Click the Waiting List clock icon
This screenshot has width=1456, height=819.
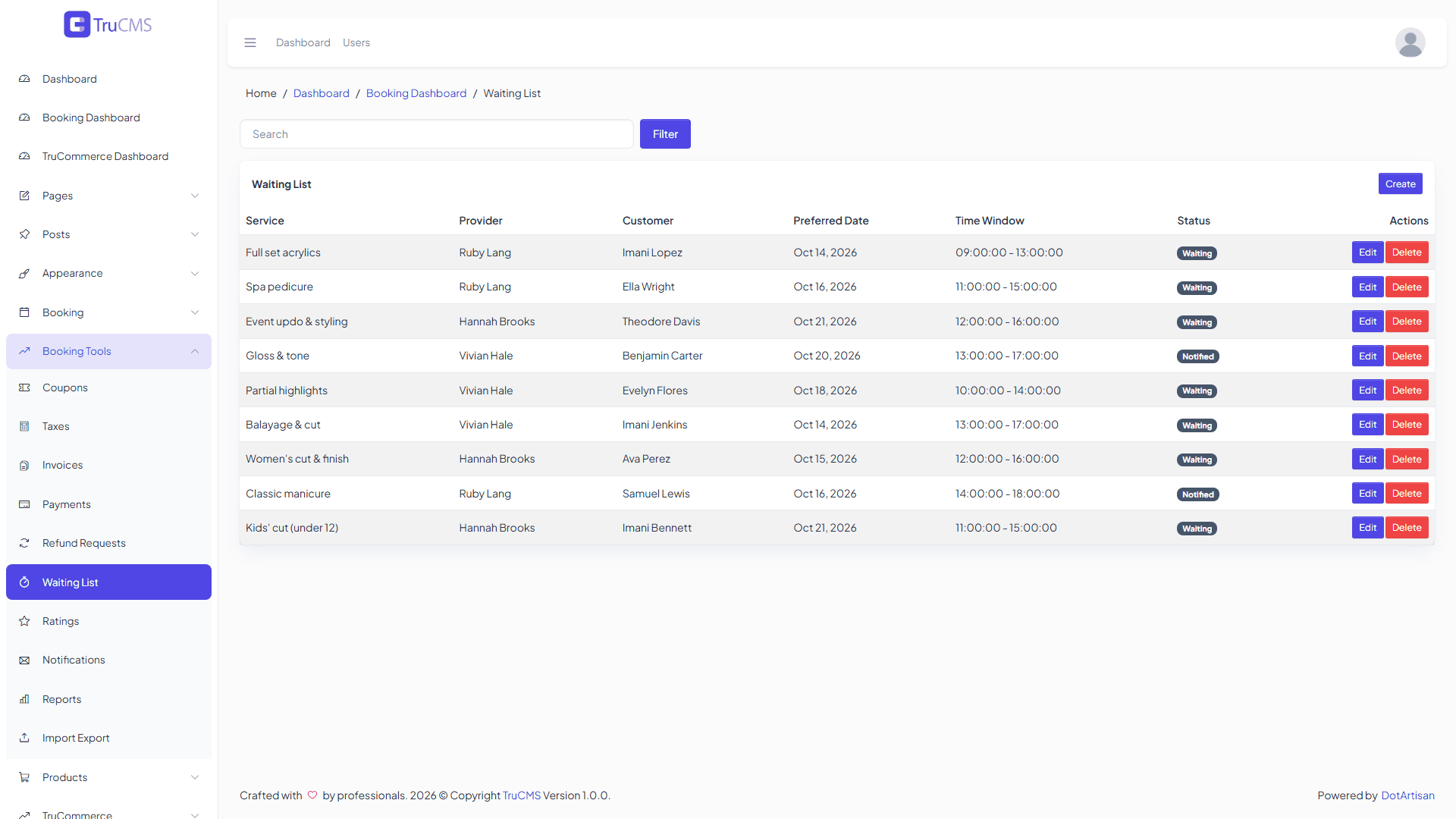24,582
